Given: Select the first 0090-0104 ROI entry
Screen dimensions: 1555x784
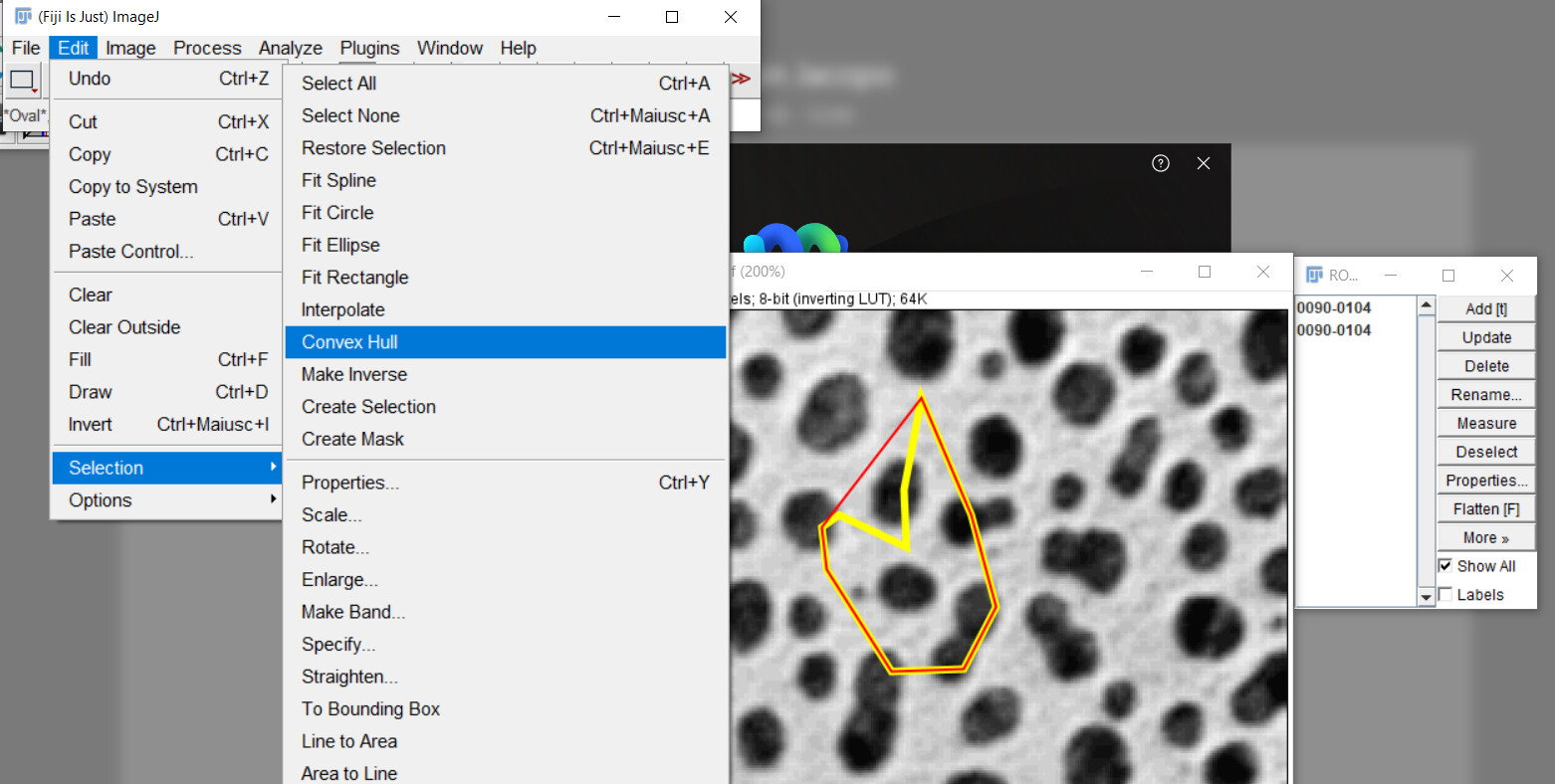Looking at the screenshot, I should 1334,307.
